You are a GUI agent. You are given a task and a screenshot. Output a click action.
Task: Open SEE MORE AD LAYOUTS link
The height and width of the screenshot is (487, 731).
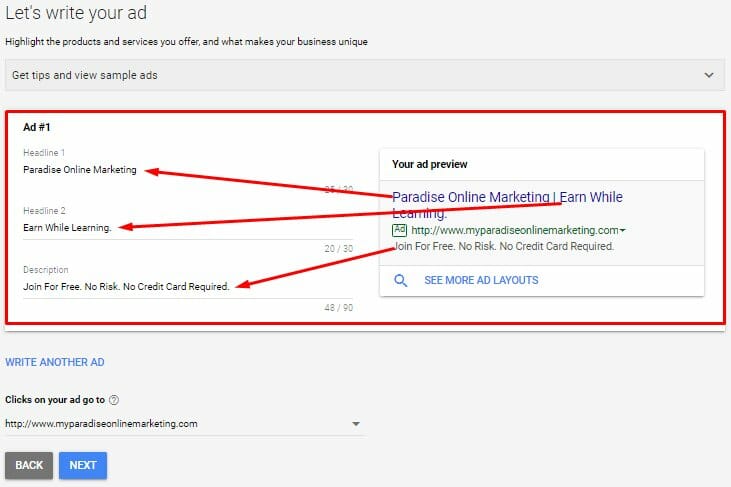click(x=481, y=280)
